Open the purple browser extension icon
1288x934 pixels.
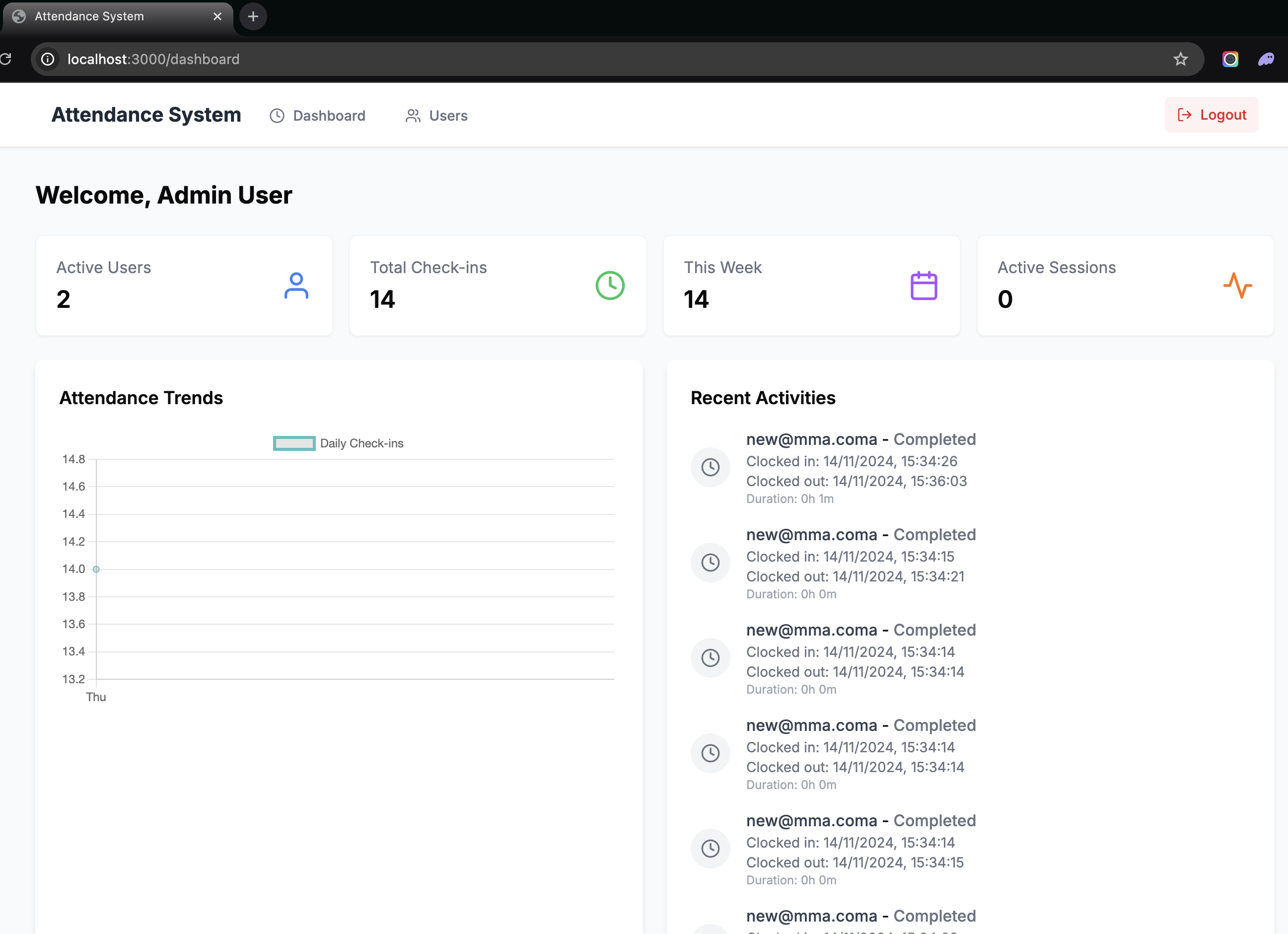coord(1266,59)
